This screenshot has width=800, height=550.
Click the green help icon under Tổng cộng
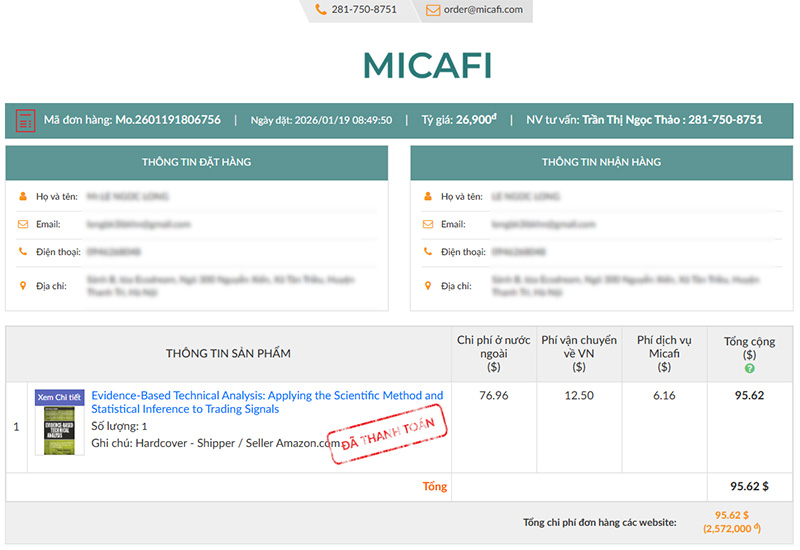pos(749,368)
